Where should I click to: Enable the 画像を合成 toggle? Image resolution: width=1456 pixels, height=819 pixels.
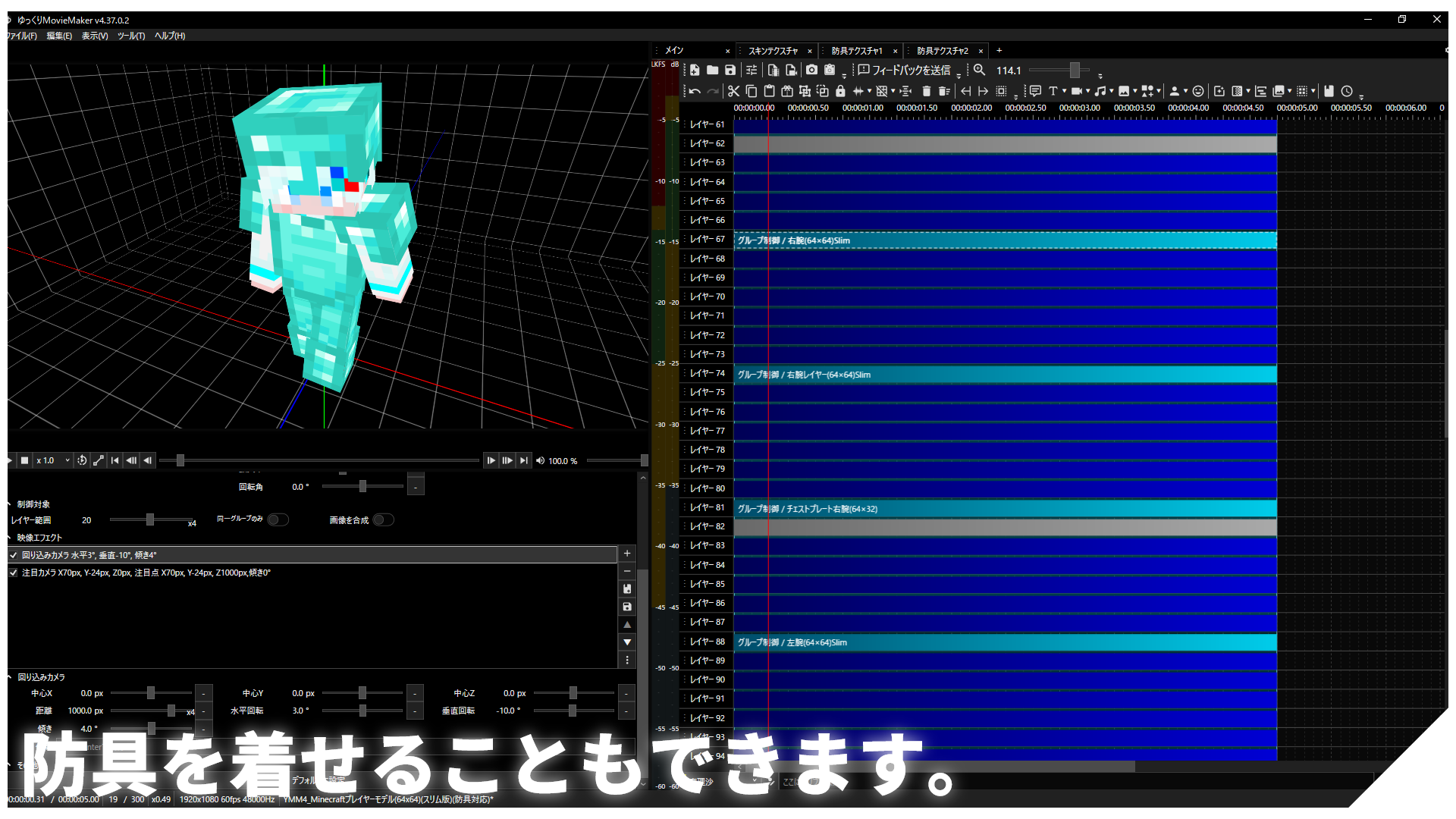coord(384,519)
